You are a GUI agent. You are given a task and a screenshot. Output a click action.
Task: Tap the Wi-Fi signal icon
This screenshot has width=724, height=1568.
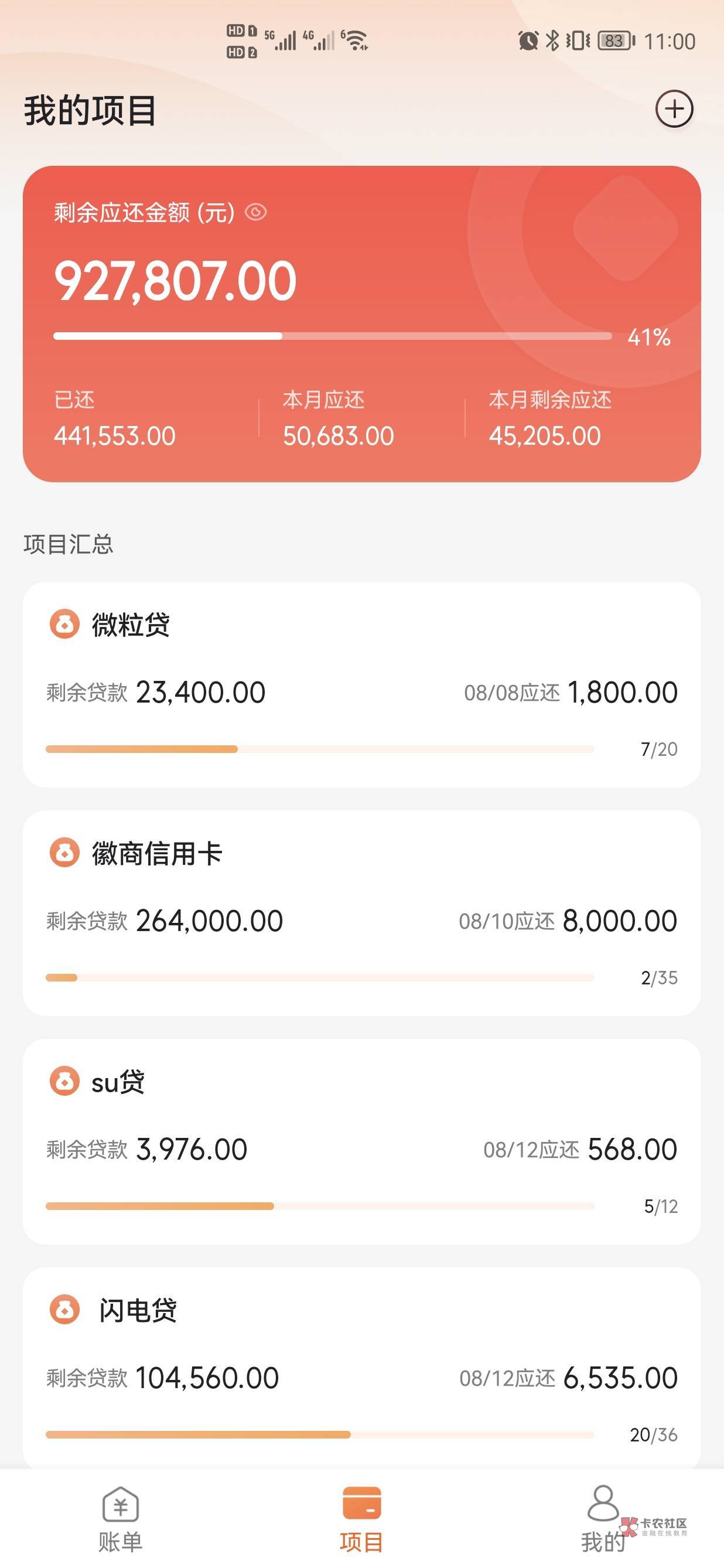[355, 40]
